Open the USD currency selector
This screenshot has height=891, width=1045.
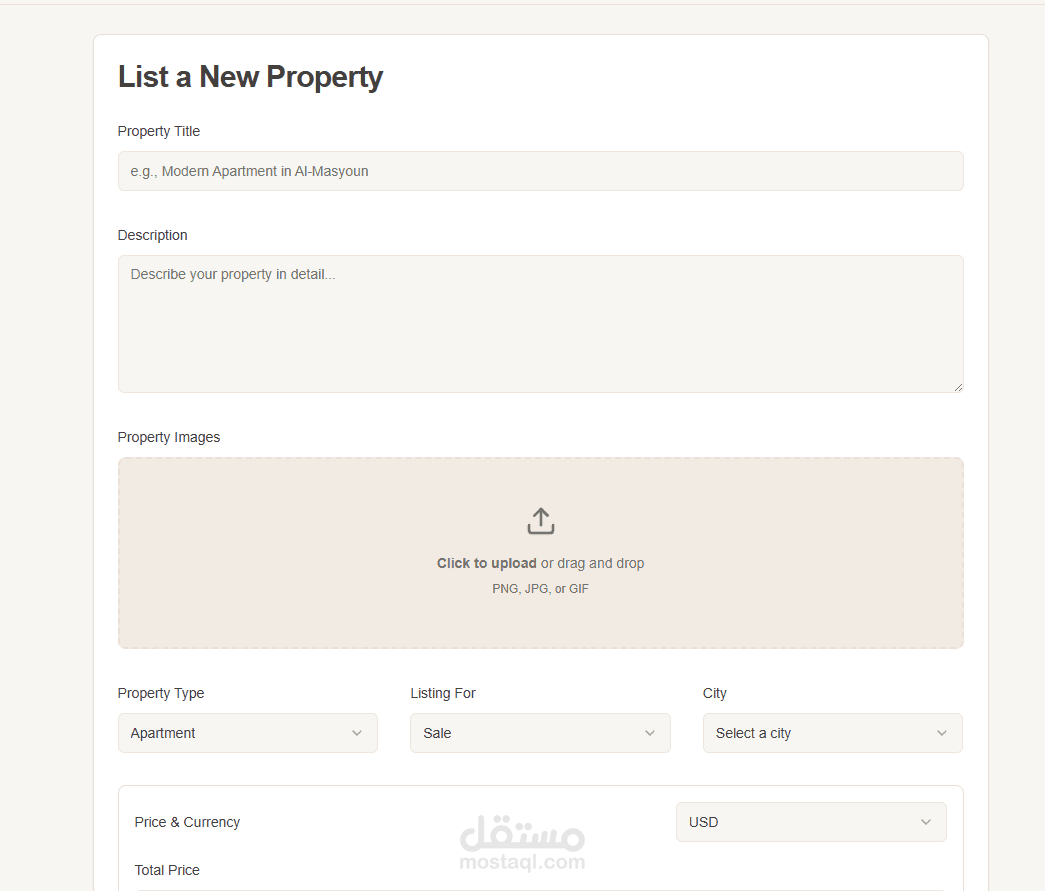pos(810,822)
